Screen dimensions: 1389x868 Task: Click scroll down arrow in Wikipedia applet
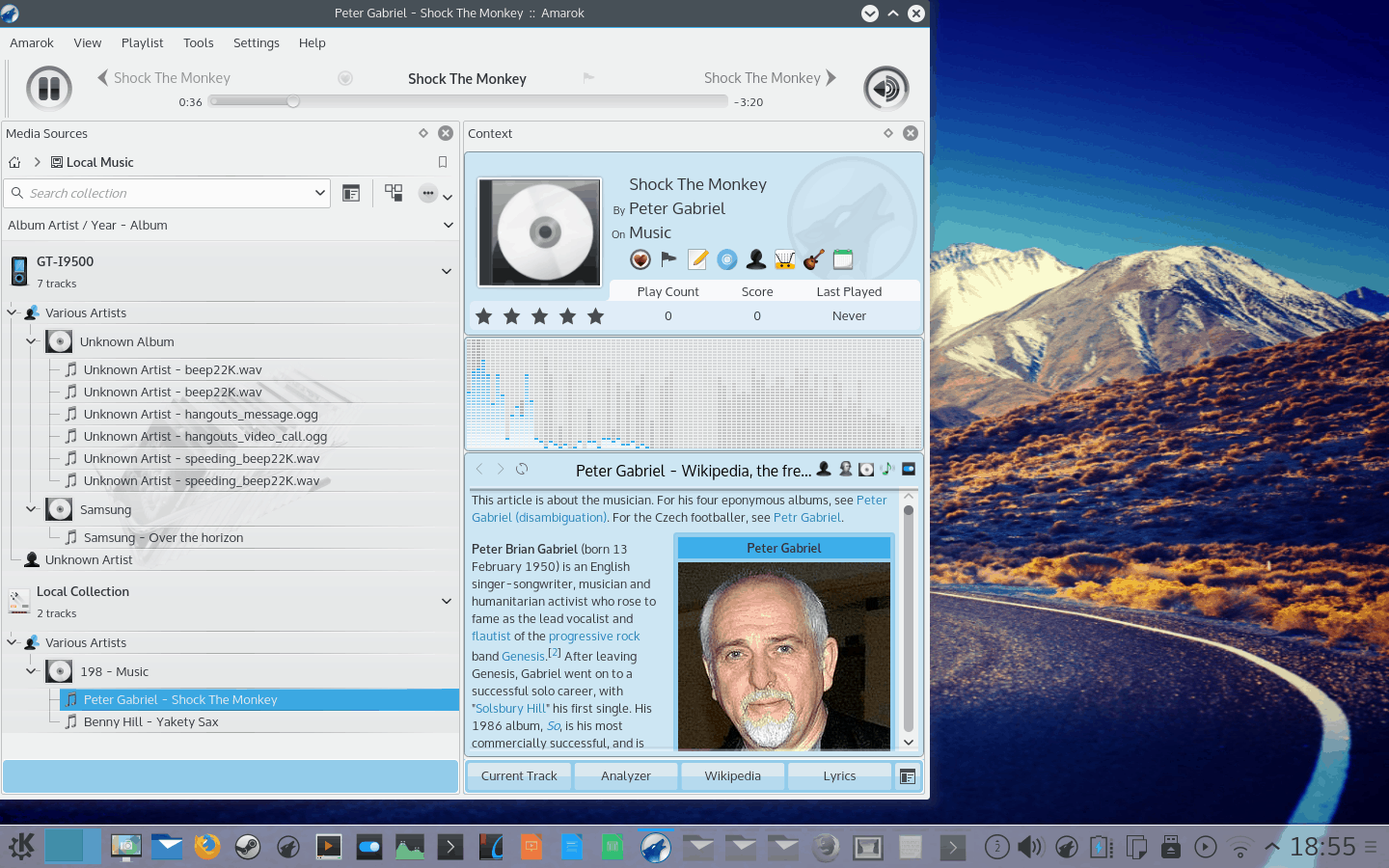click(x=909, y=742)
